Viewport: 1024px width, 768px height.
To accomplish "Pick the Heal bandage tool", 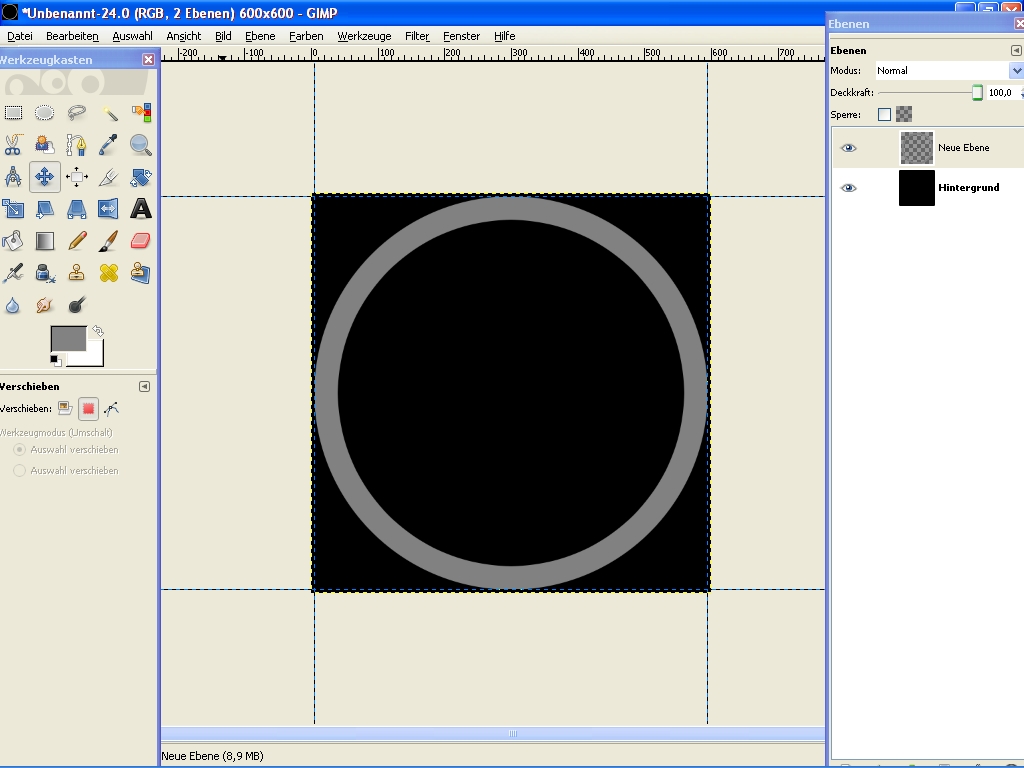I will [x=108, y=273].
